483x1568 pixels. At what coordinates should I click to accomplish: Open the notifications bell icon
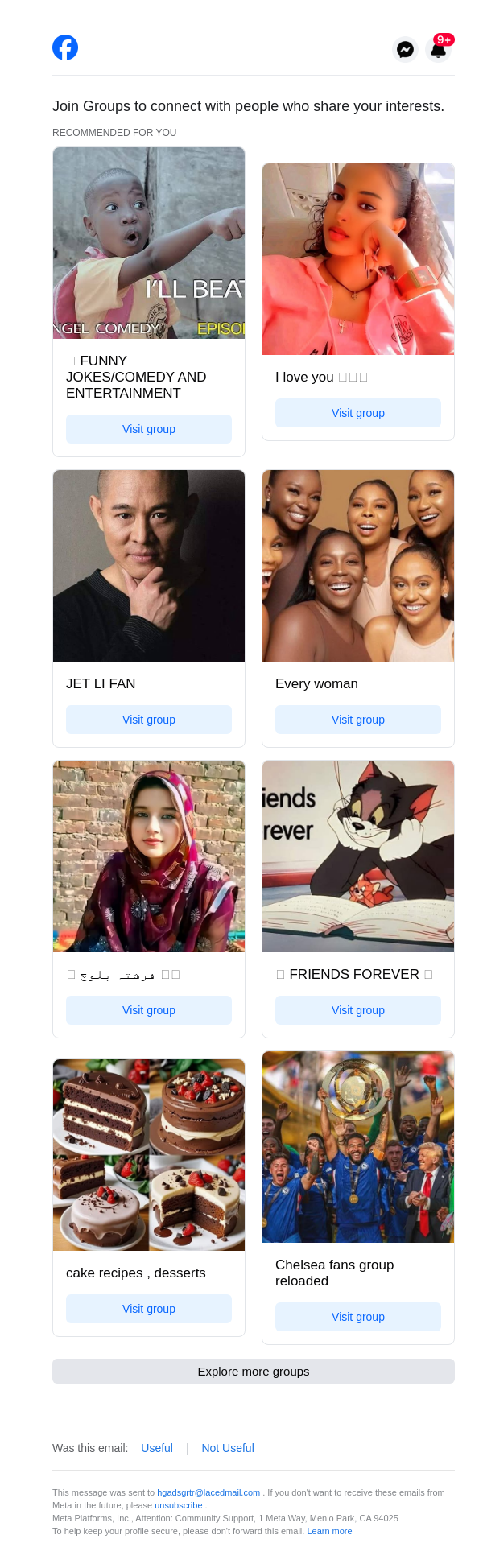[439, 49]
